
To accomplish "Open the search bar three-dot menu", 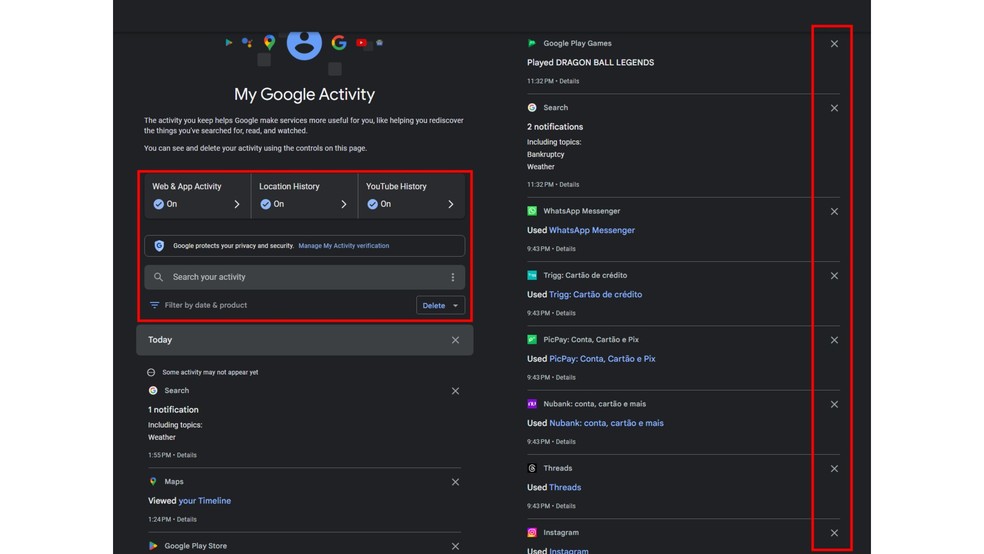I will pos(452,278).
